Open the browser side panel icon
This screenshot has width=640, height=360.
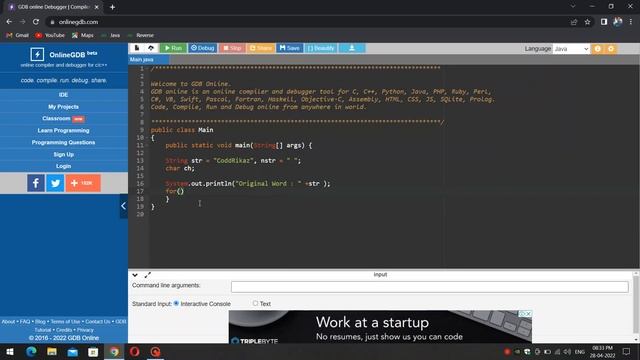point(604,22)
